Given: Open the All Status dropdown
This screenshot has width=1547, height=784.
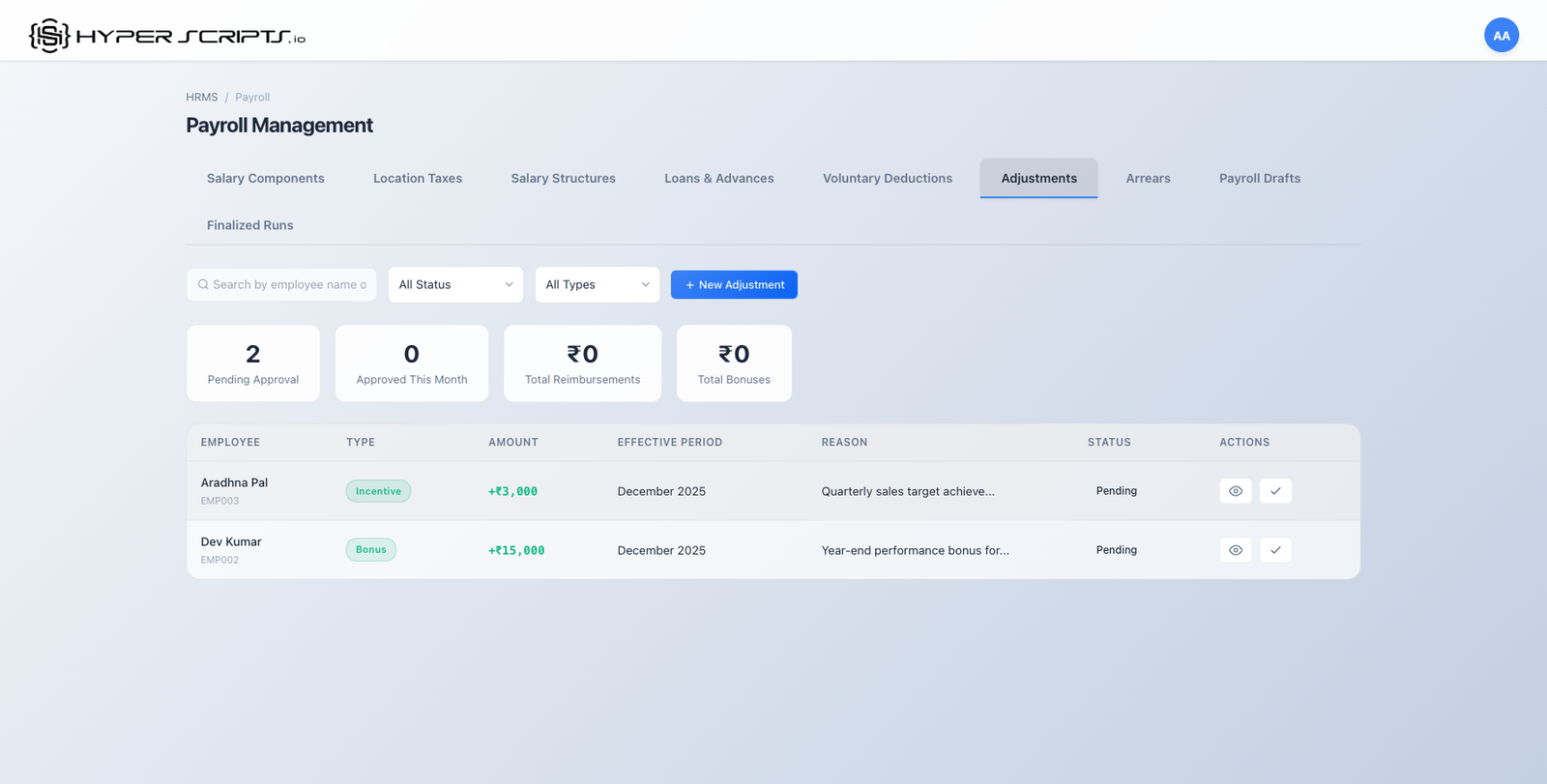Looking at the screenshot, I should [x=455, y=285].
